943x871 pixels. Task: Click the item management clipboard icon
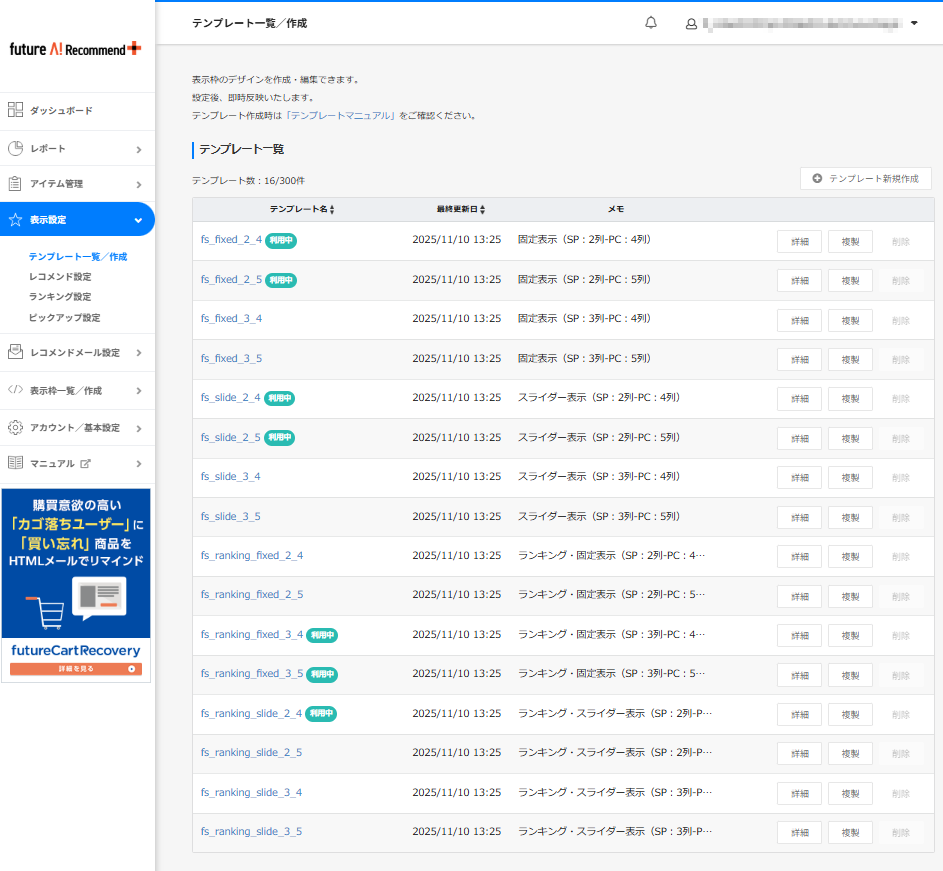pos(15,184)
